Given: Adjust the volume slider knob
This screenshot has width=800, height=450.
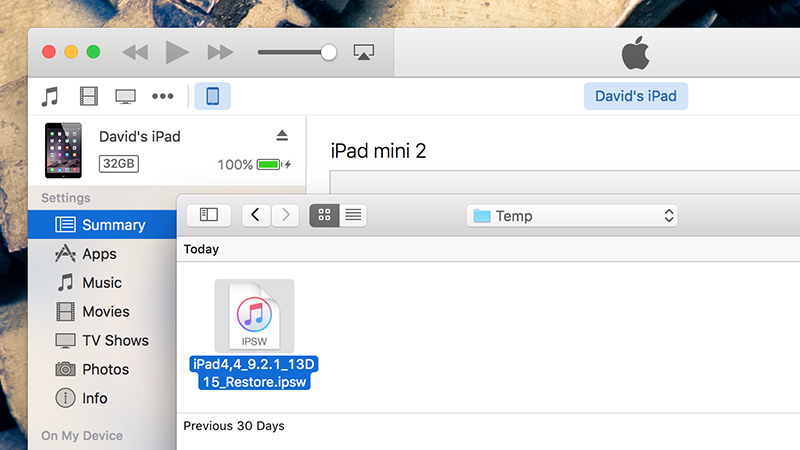Looking at the screenshot, I should pyautogui.click(x=329, y=52).
